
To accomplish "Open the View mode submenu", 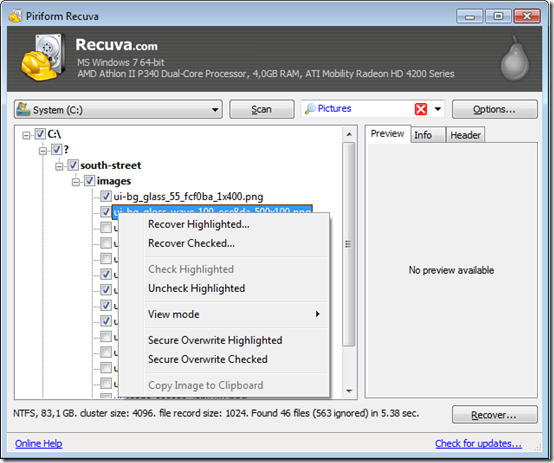I will (235, 314).
